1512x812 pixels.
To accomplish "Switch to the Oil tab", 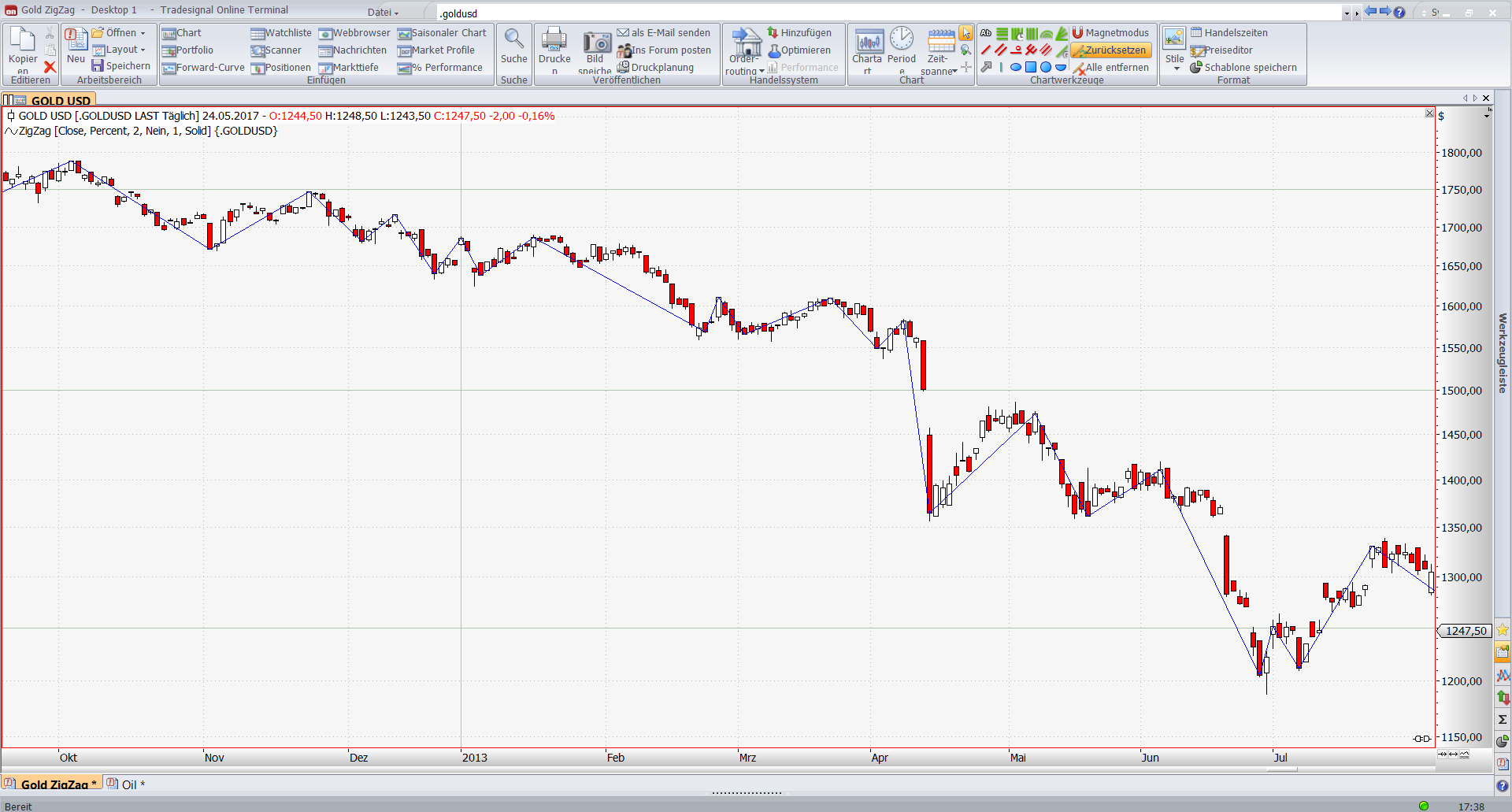I will coord(127,784).
